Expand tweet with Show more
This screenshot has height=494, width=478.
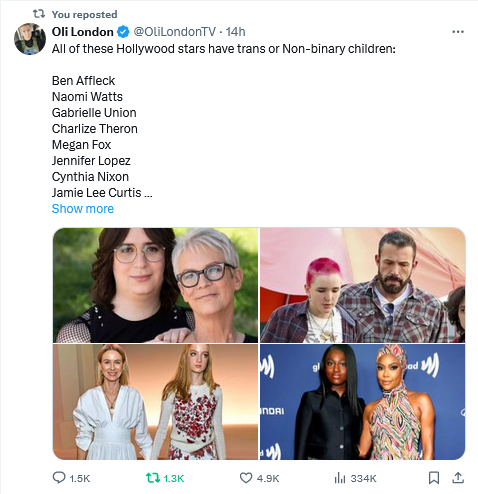[x=83, y=209]
